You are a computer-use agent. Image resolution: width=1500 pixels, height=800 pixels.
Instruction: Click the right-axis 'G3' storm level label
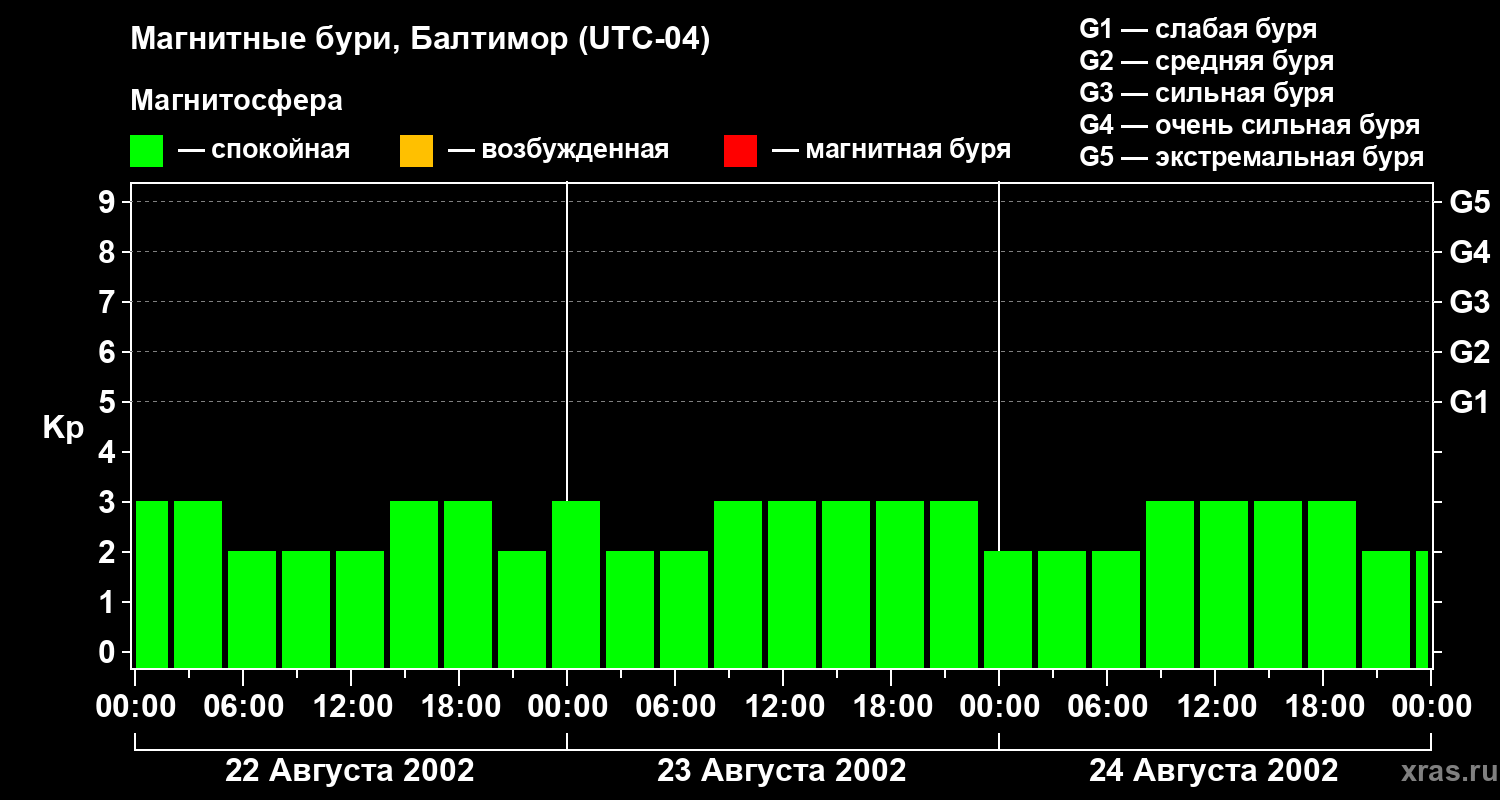[x=1469, y=302]
